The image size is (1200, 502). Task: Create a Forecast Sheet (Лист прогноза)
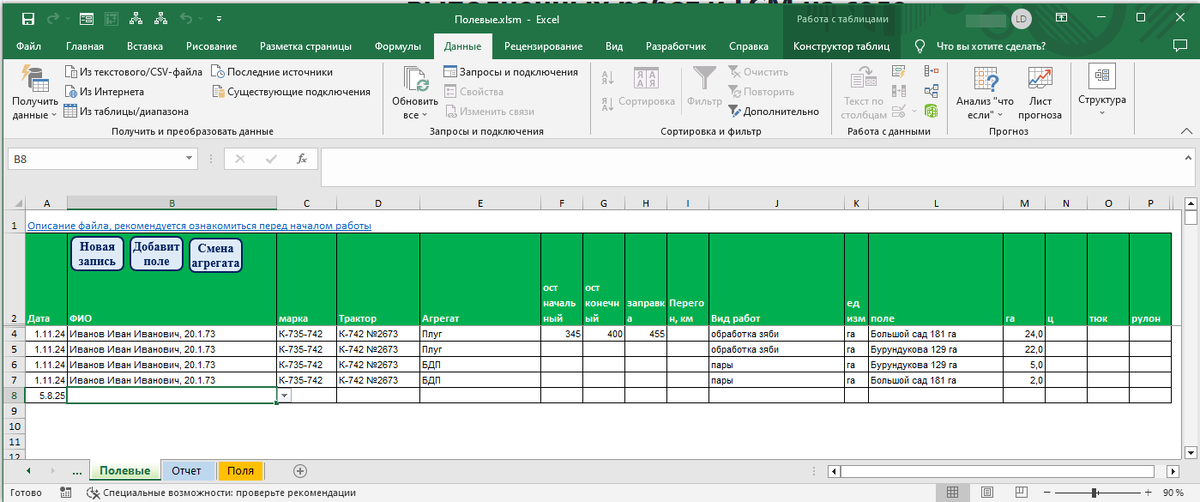tap(1040, 92)
